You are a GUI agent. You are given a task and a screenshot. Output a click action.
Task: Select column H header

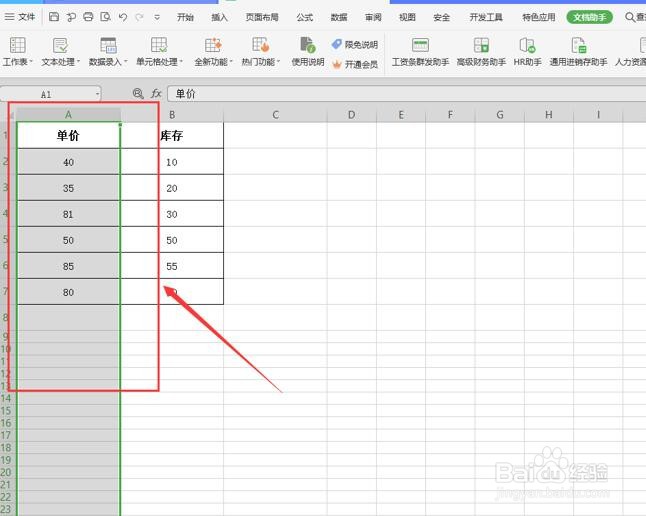pyautogui.click(x=549, y=115)
